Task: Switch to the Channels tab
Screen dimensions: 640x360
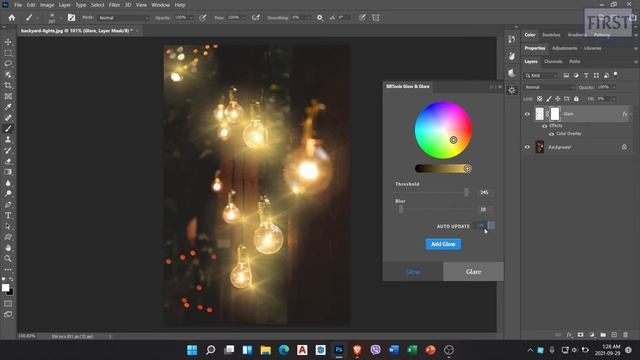Action: (553, 62)
